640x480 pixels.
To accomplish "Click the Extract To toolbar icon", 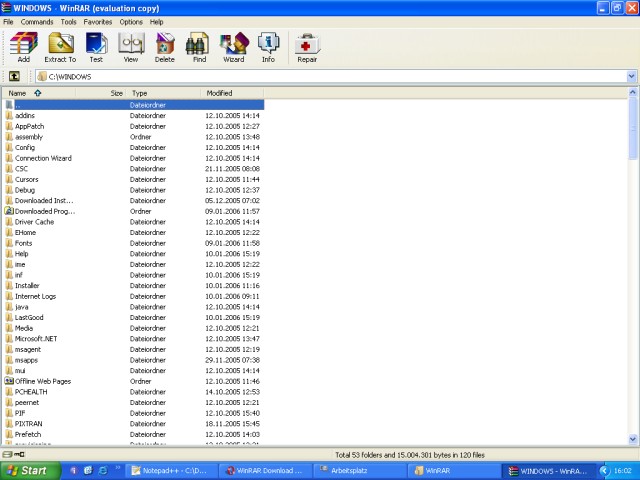I will coord(60,47).
